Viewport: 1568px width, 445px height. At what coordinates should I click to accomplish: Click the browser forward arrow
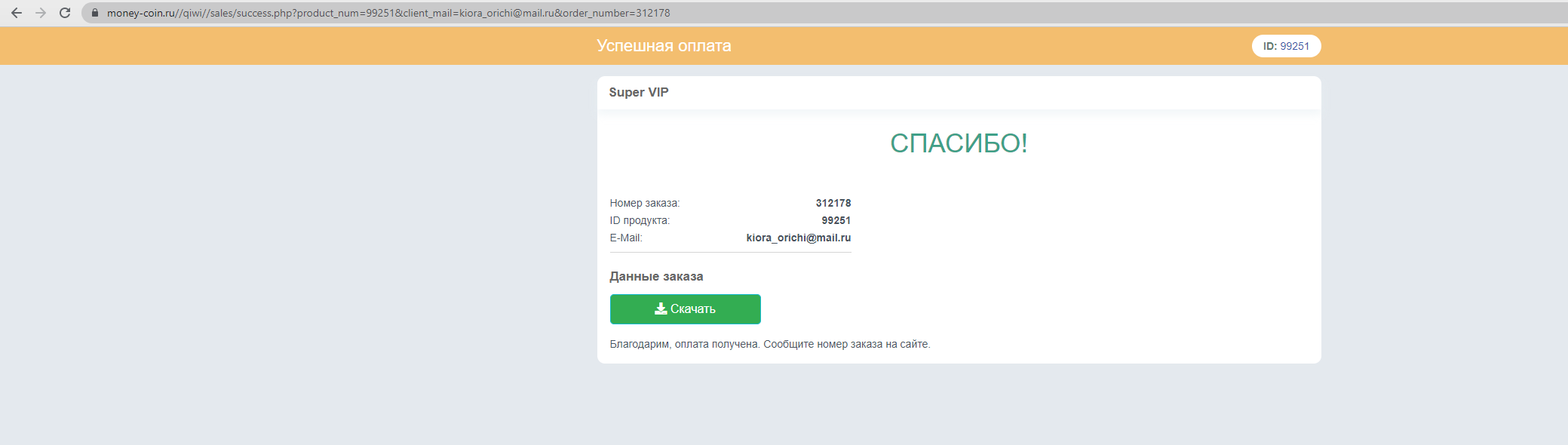41,13
